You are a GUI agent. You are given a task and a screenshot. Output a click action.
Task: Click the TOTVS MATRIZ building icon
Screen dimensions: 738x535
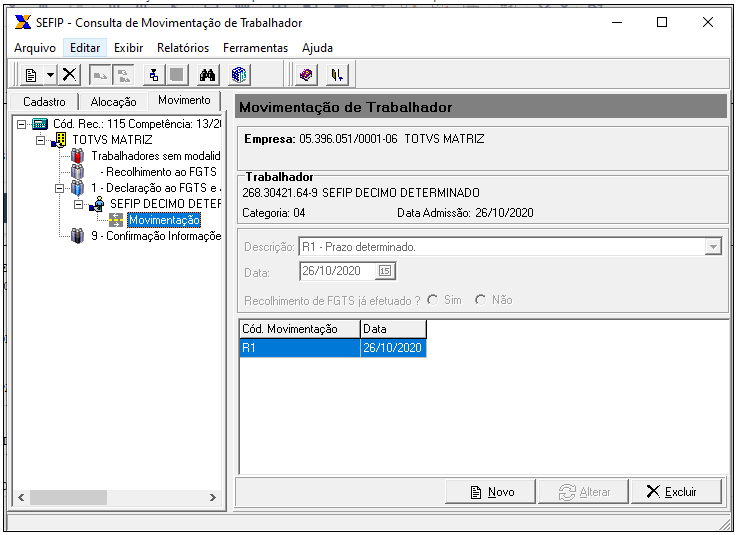coord(60,140)
